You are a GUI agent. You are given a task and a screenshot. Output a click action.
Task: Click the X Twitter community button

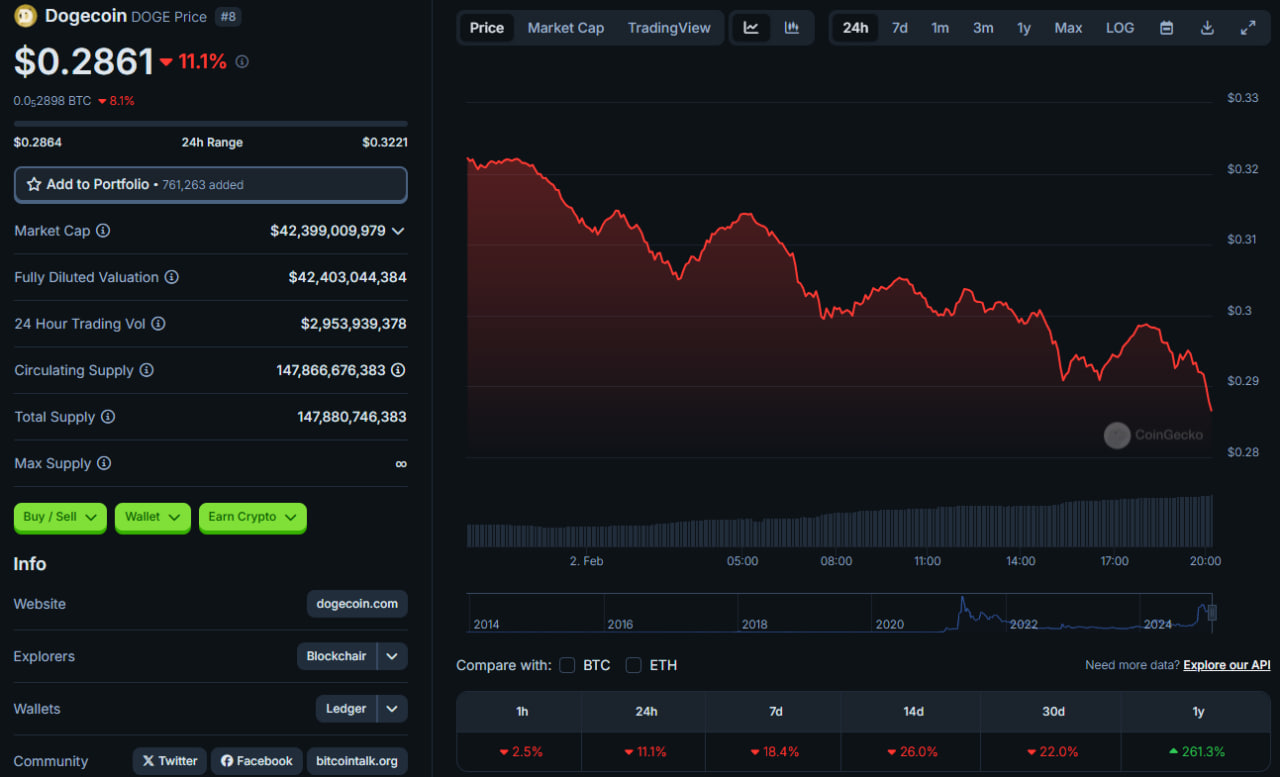(x=170, y=761)
